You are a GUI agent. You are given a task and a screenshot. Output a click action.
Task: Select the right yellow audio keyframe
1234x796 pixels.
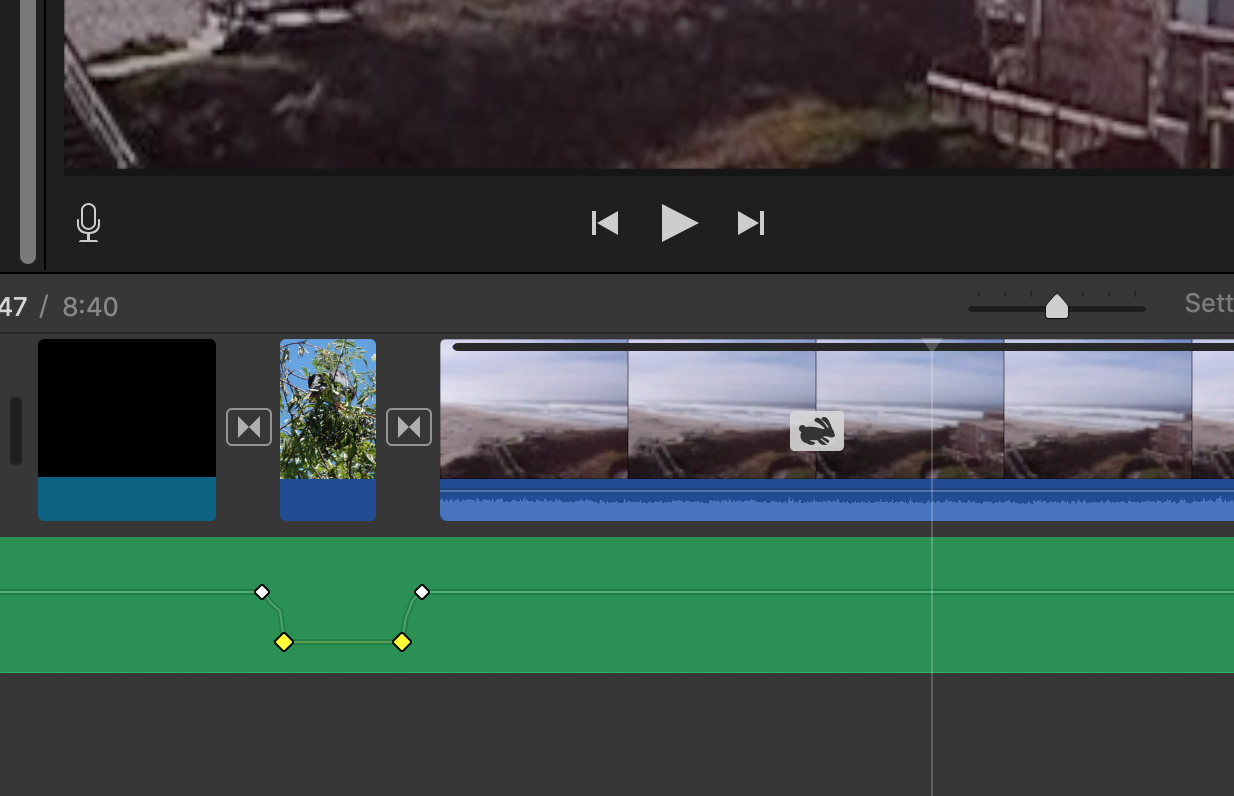tap(402, 642)
